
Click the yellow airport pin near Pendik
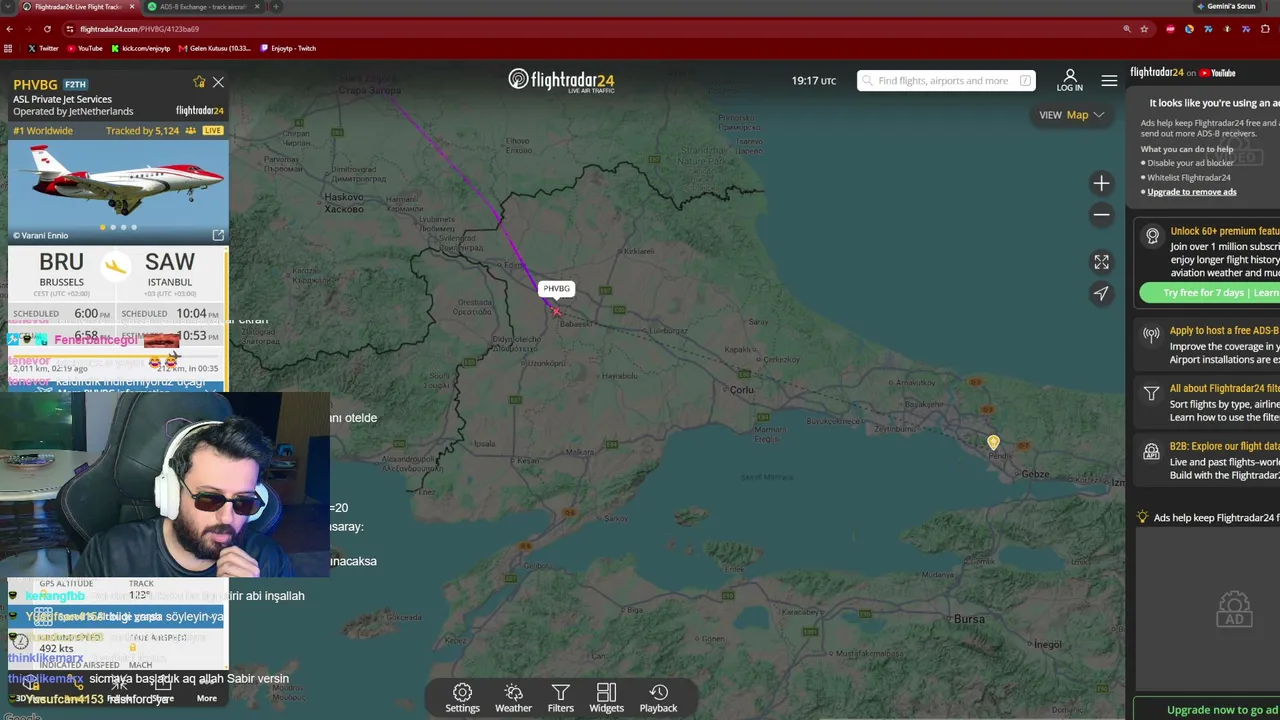(x=993, y=442)
